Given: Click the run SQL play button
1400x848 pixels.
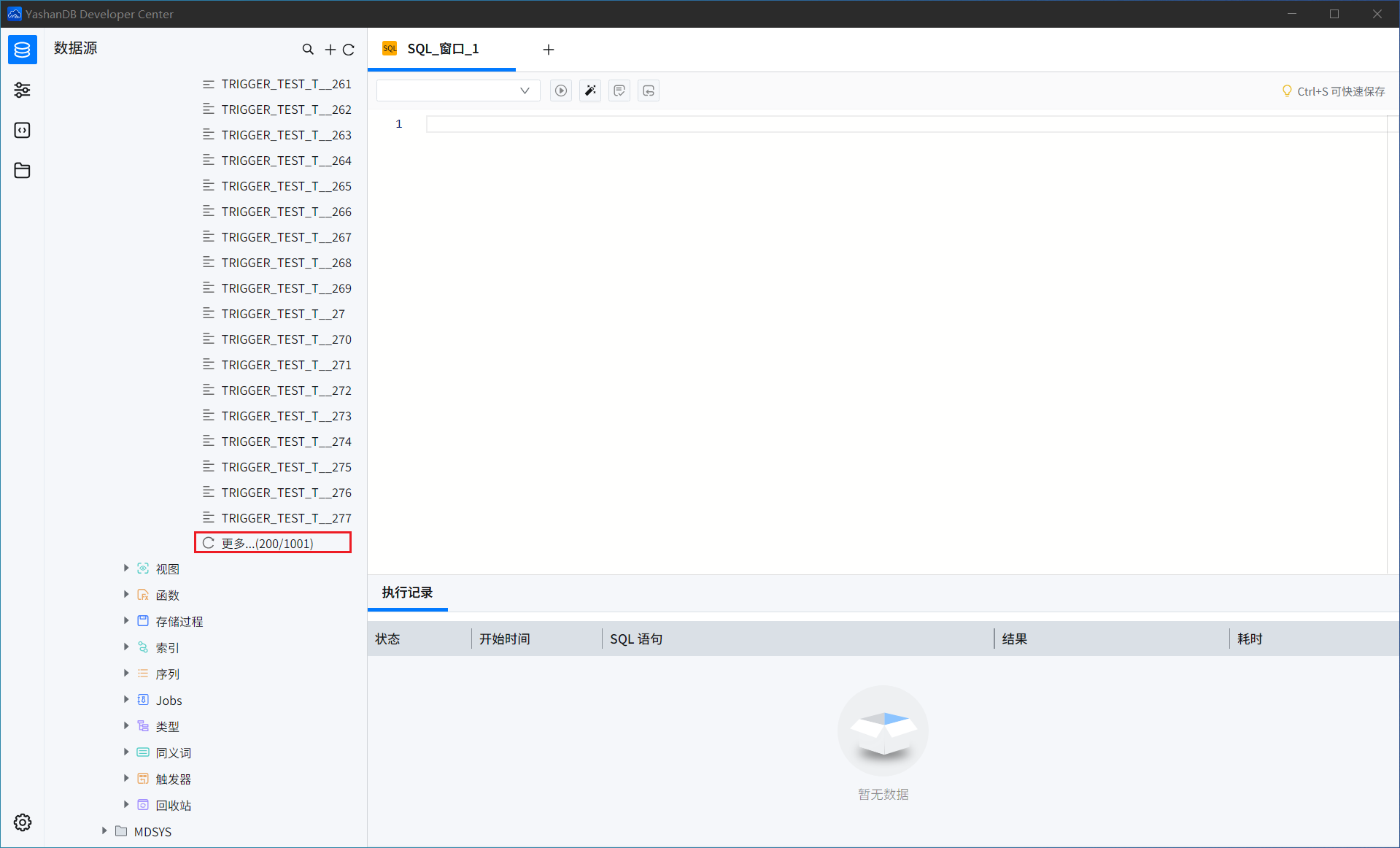Looking at the screenshot, I should pos(560,90).
